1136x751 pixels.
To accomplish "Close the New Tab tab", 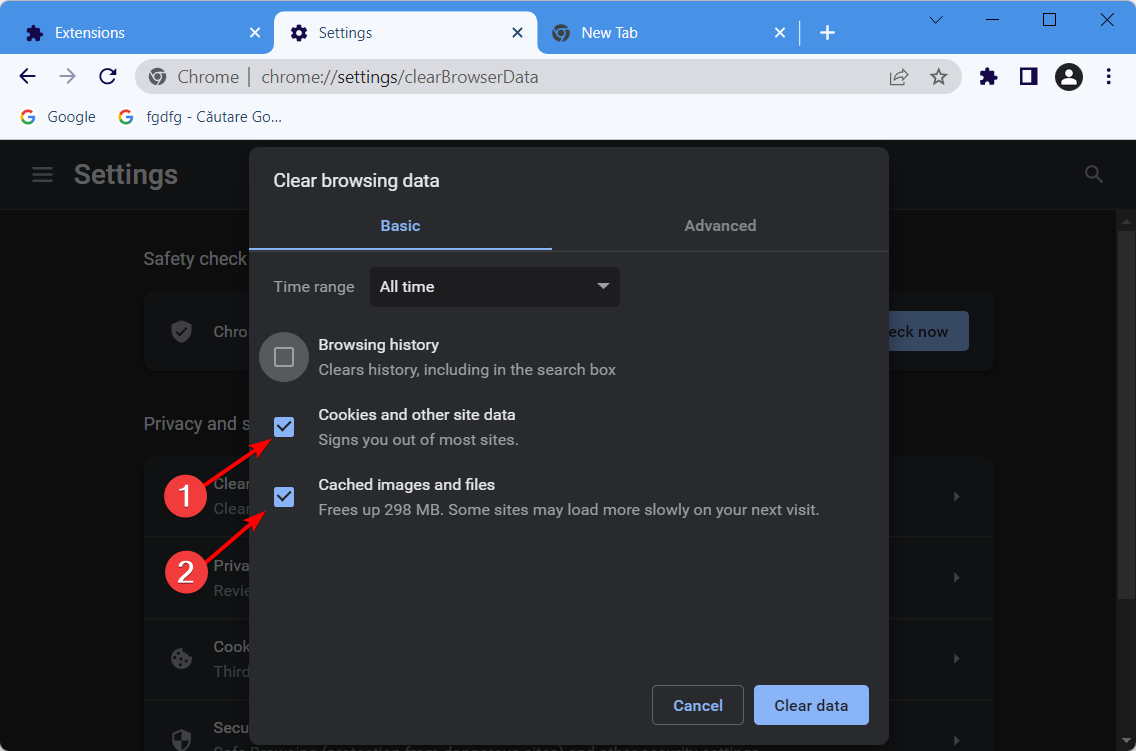I will [780, 33].
